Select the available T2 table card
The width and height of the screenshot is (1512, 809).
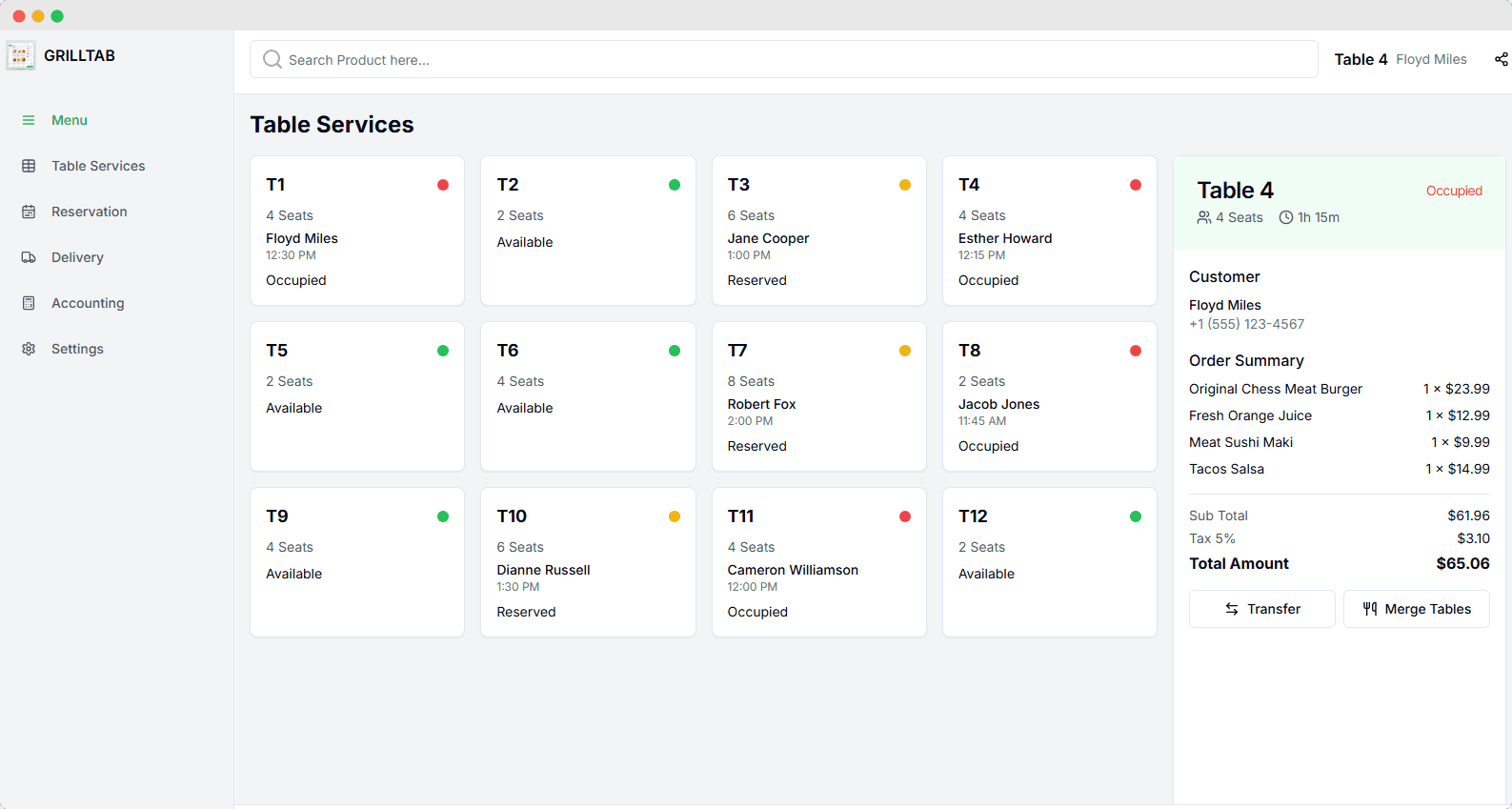587,231
